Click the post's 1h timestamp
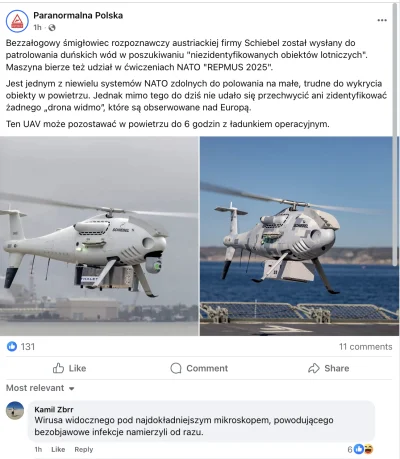Image resolution: width=400 pixels, height=459 pixels. [x=37, y=28]
